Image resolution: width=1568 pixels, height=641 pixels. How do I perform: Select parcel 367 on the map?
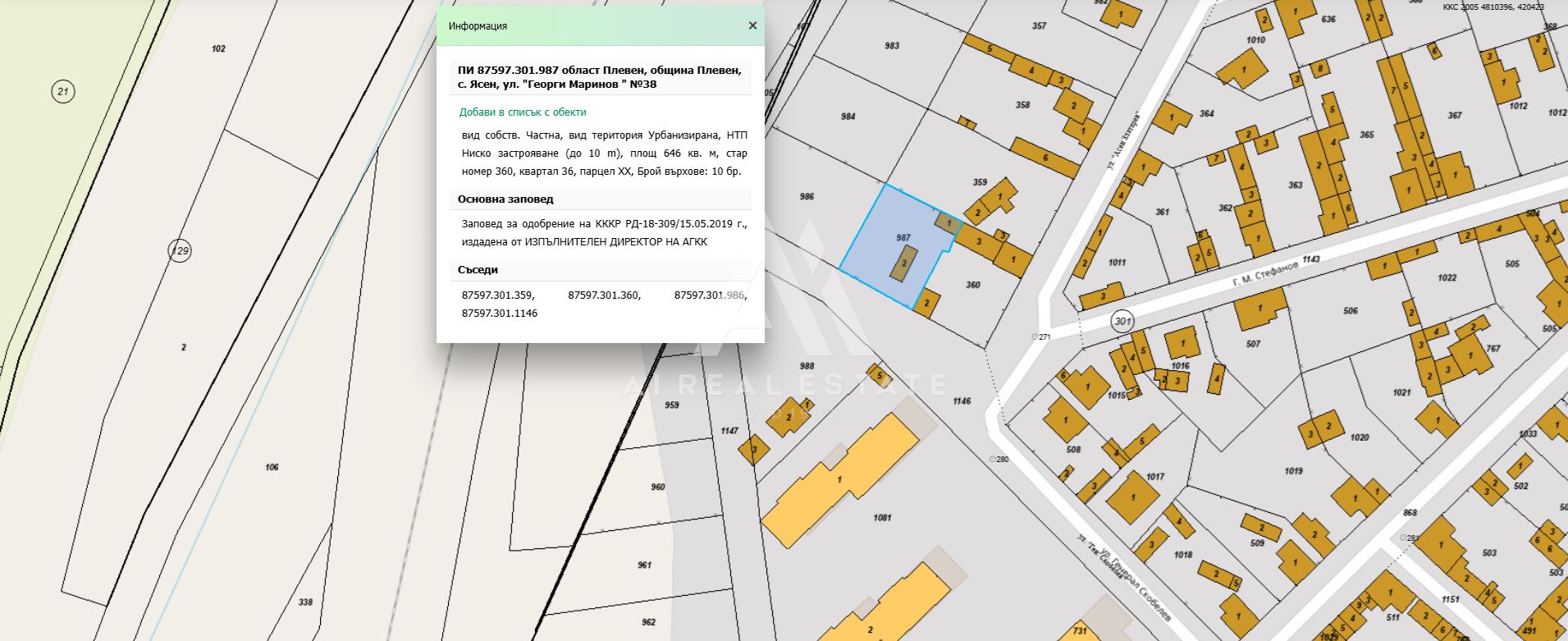click(x=1455, y=116)
